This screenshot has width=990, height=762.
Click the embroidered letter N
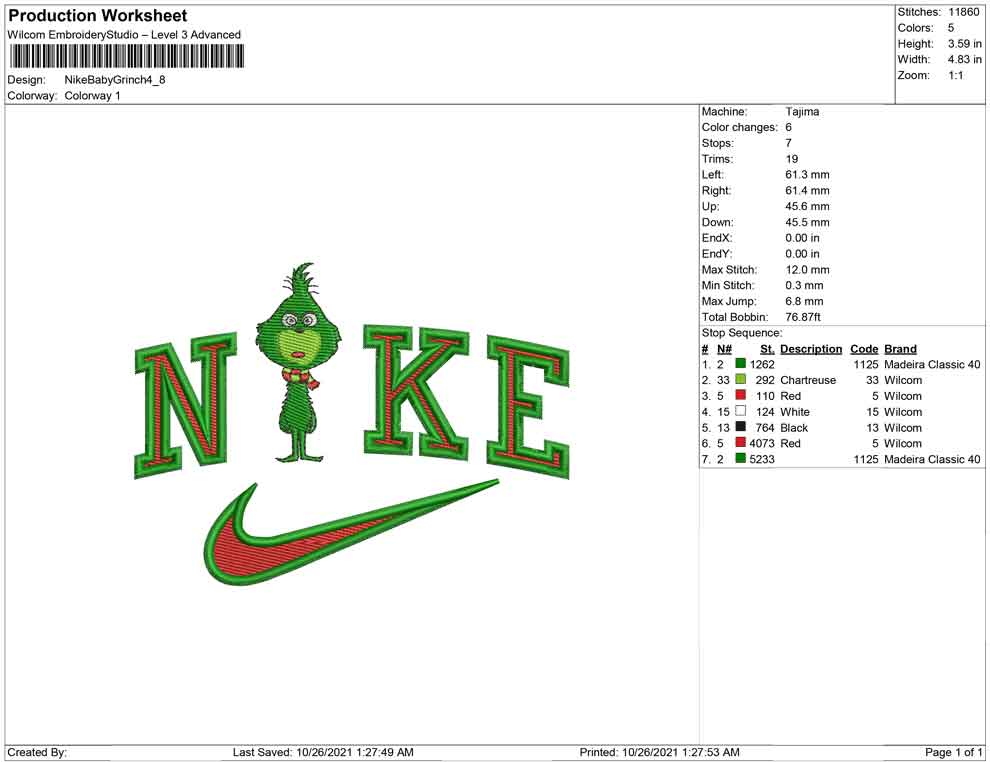pos(185,405)
